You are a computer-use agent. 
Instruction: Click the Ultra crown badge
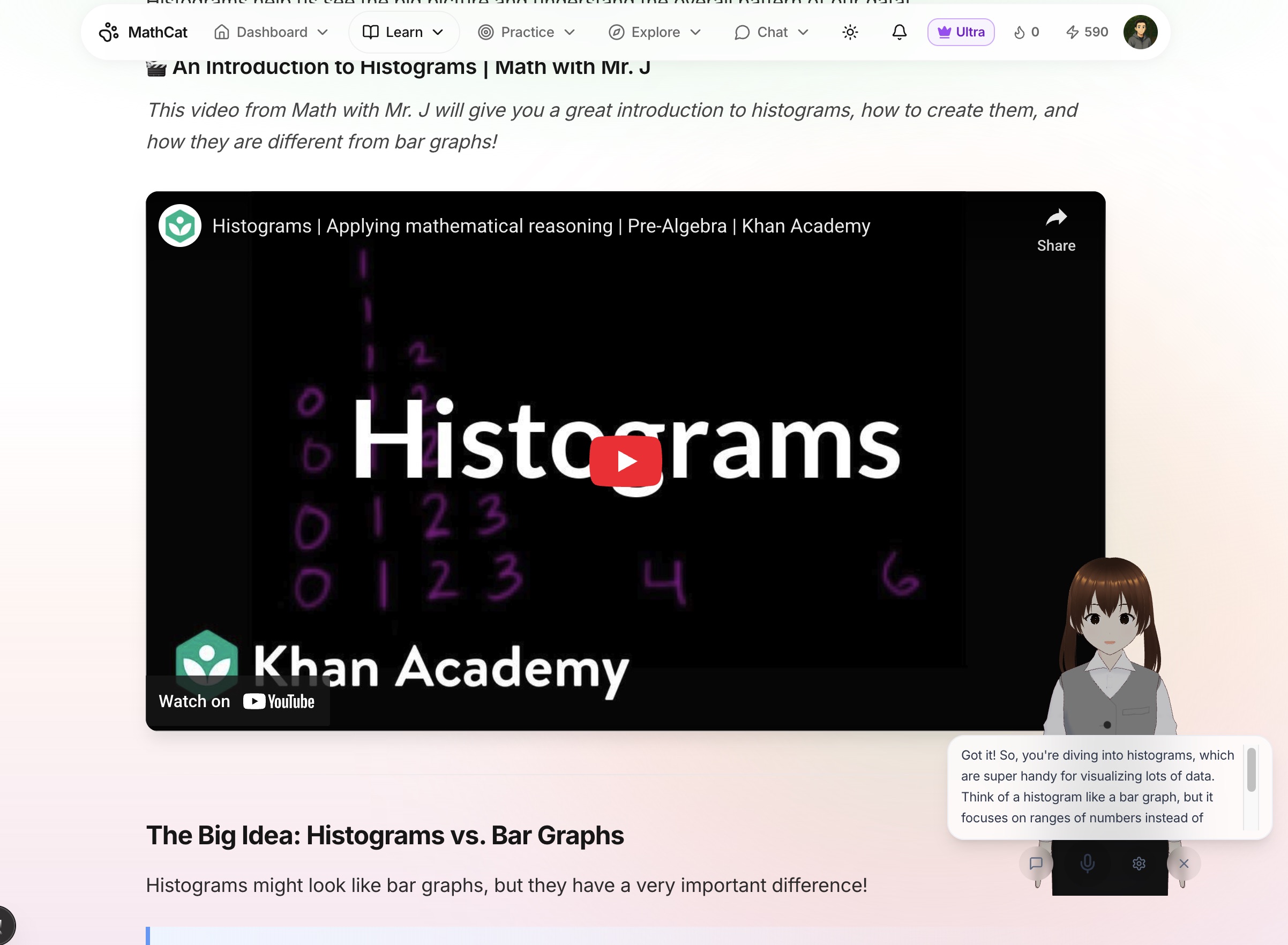point(961,32)
